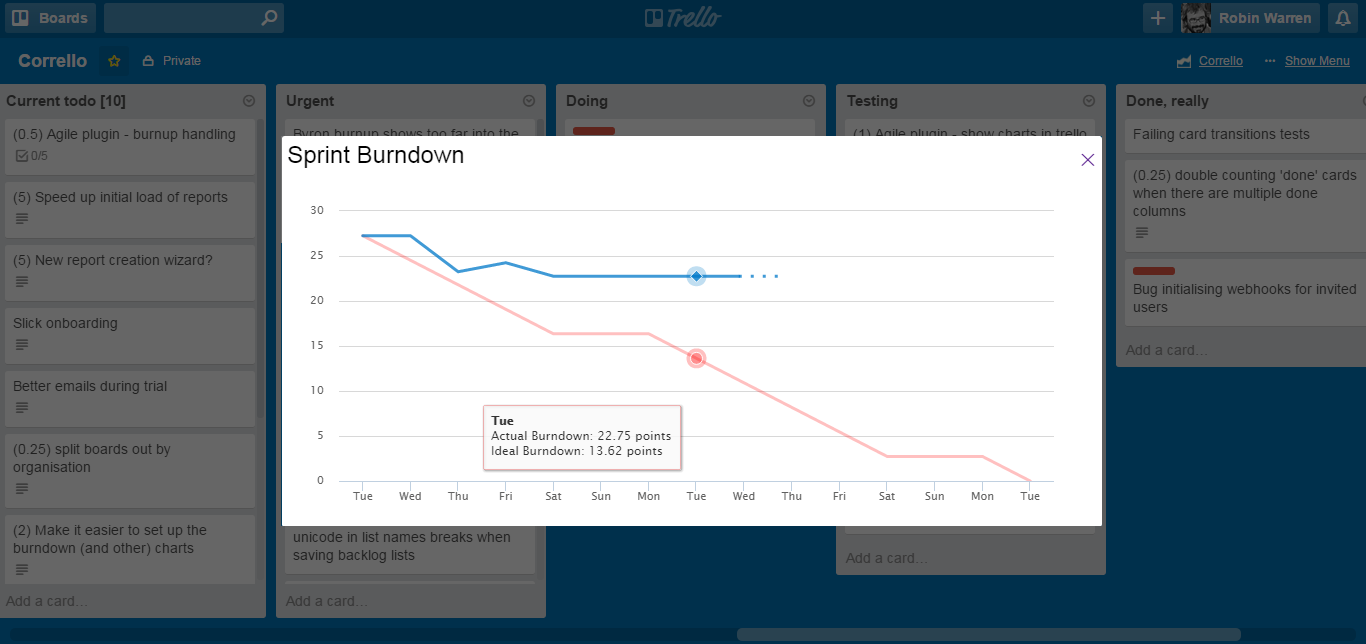Open notifications bell icon
This screenshot has width=1366, height=644.
point(1343,18)
